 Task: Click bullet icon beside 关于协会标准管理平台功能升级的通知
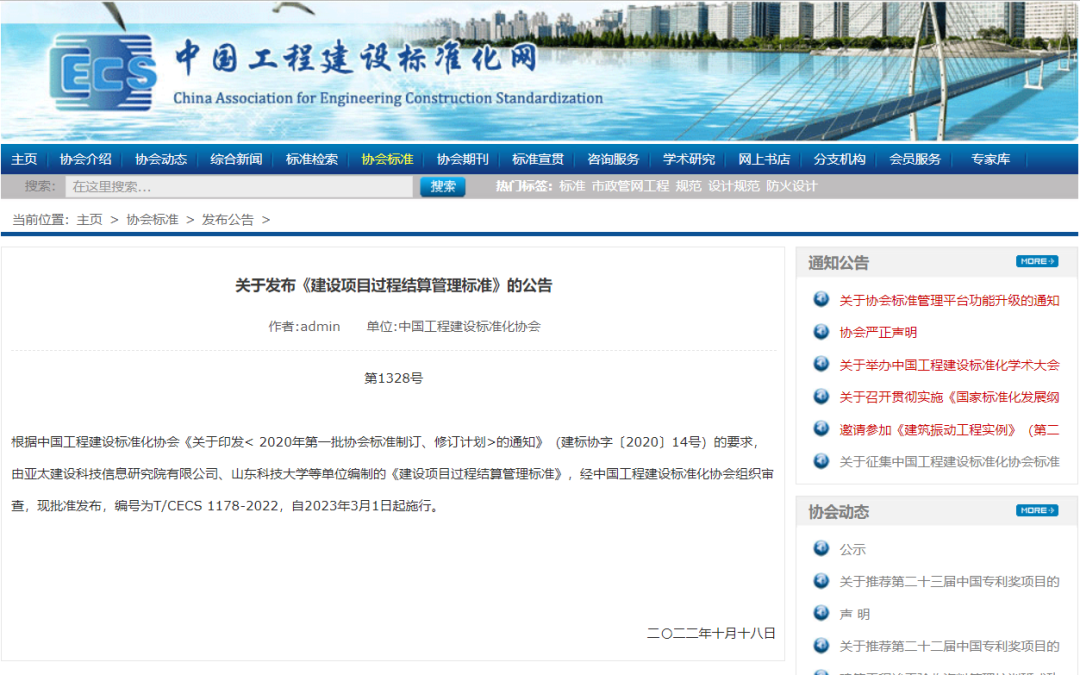click(821, 299)
